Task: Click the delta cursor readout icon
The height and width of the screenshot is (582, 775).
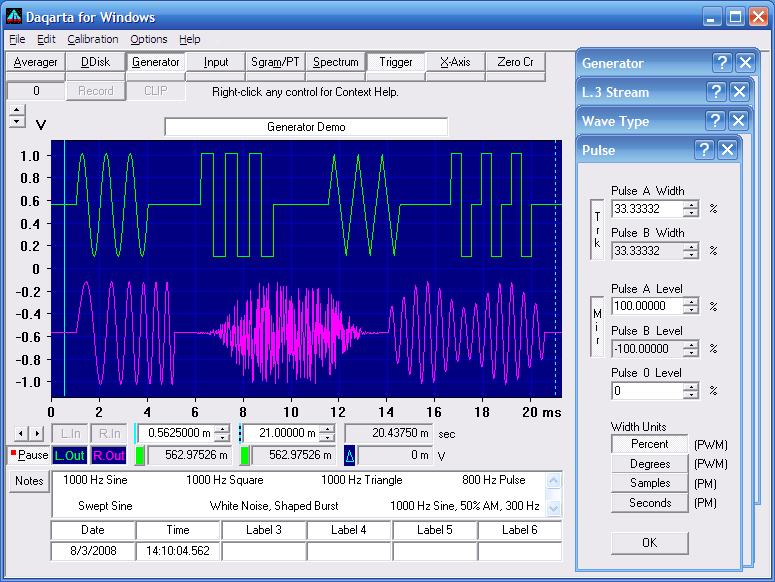Action: [x=350, y=455]
